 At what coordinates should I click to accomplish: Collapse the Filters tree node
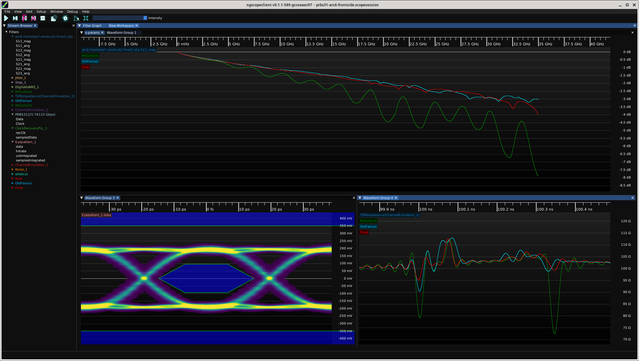tap(7, 32)
